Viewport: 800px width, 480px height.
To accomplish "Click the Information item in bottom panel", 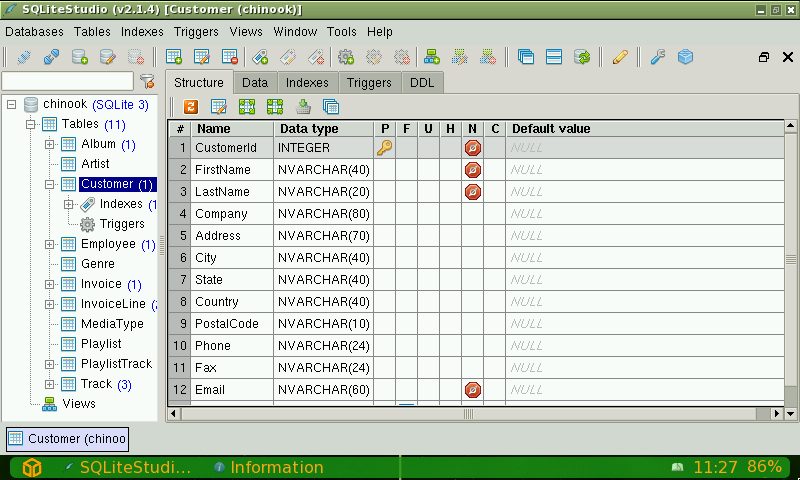I will point(269,467).
